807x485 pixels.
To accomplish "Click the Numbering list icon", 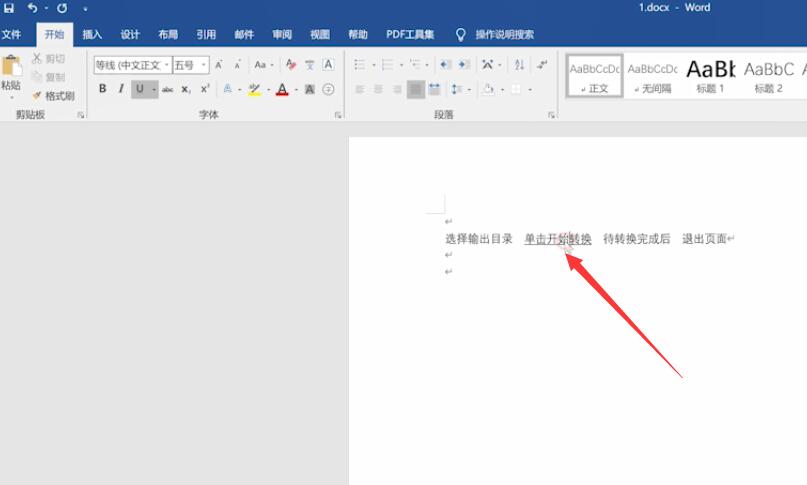I will pyautogui.click(x=388, y=65).
